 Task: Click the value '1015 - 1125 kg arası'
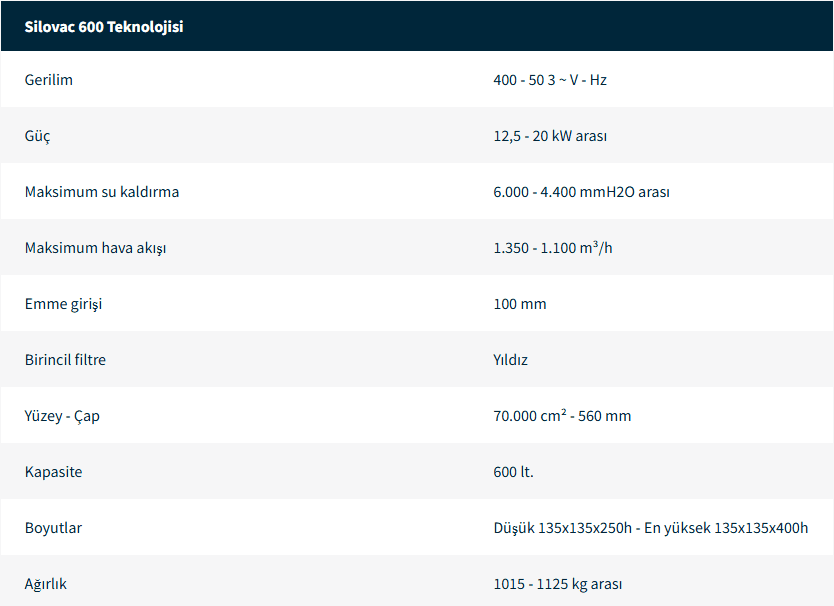pyautogui.click(x=557, y=584)
